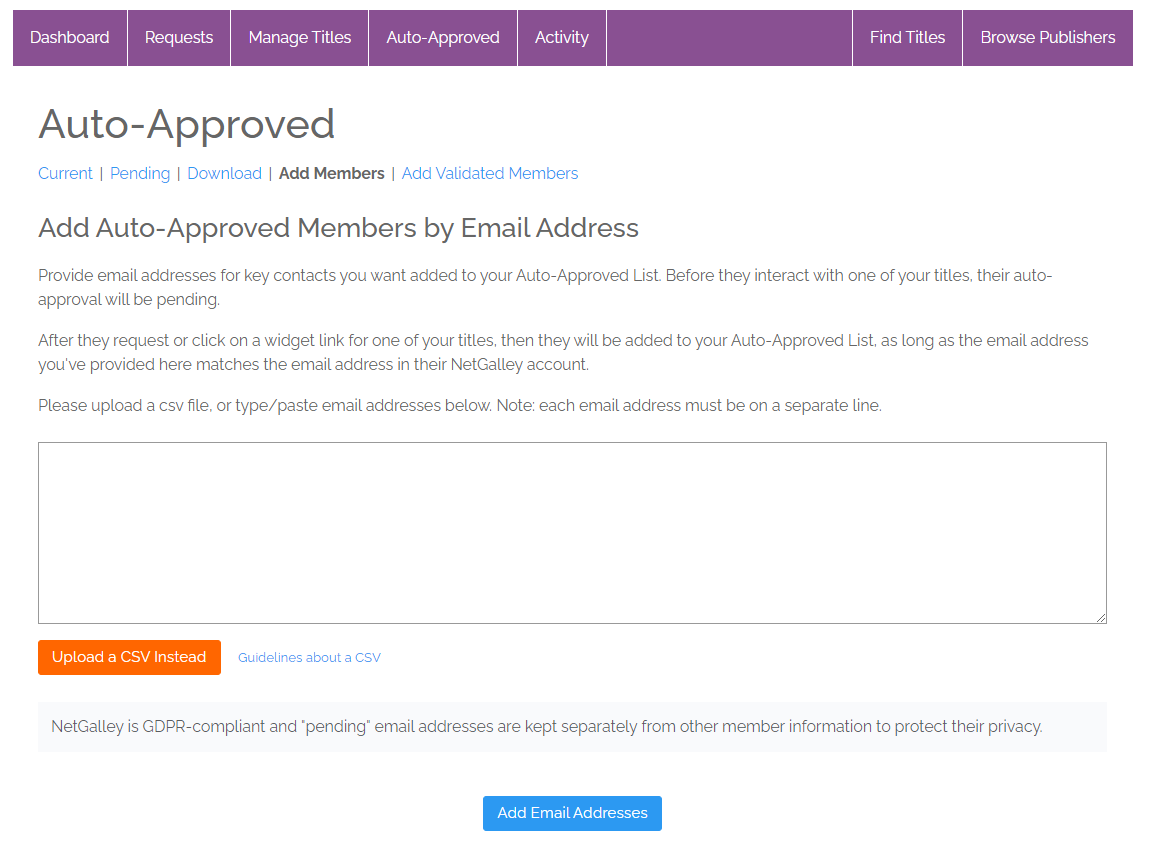
Task: Click the Auto-Approved page heading
Action: coord(185,124)
